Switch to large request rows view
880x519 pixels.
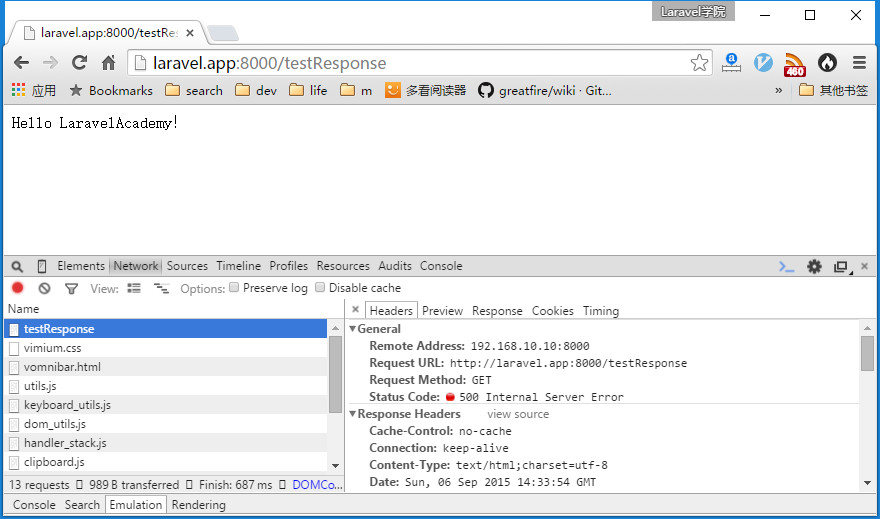point(134,288)
